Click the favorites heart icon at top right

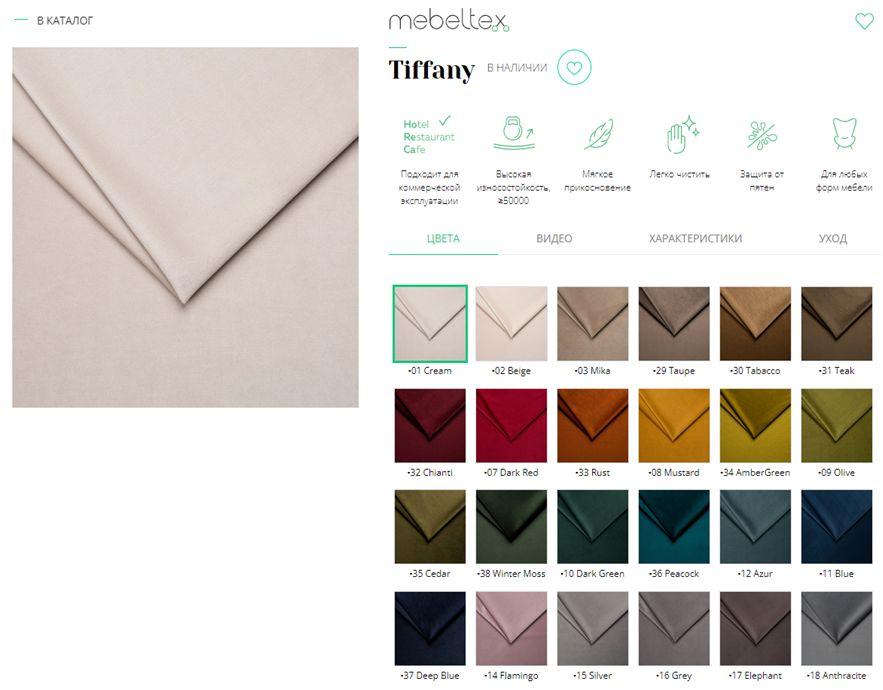[864, 21]
